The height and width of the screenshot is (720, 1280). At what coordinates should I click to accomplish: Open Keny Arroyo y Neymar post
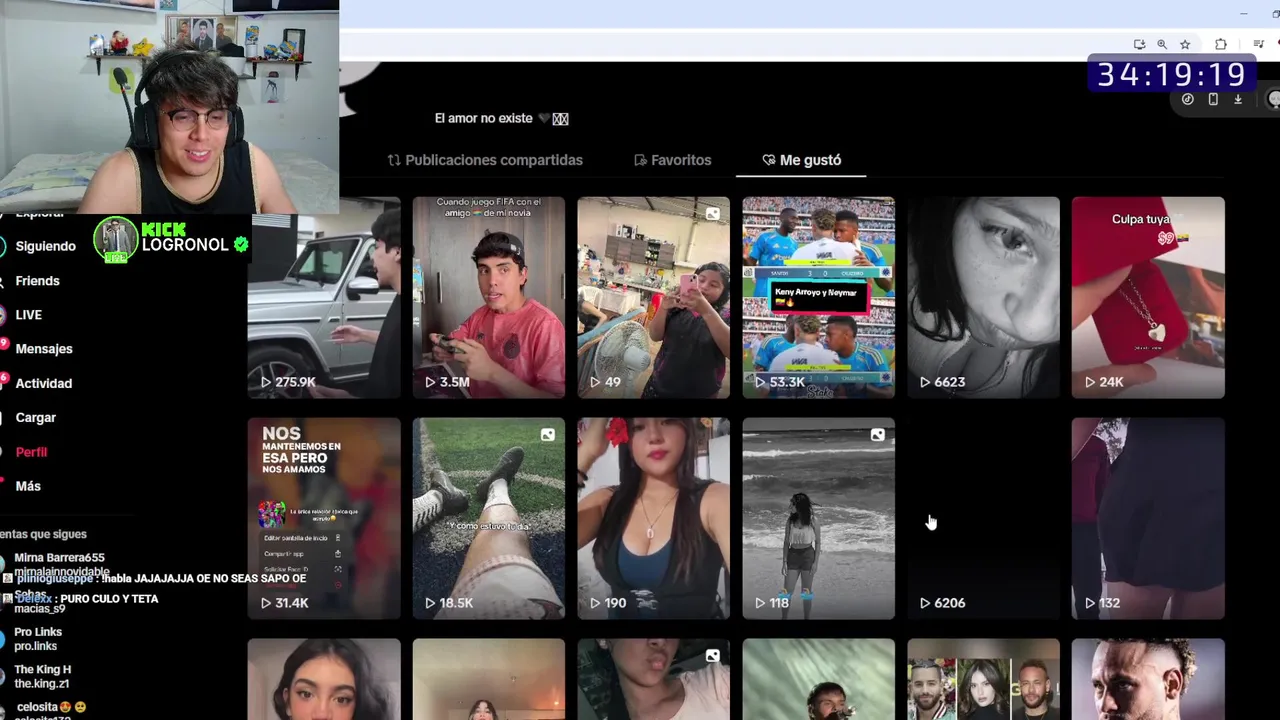(819, 297)
